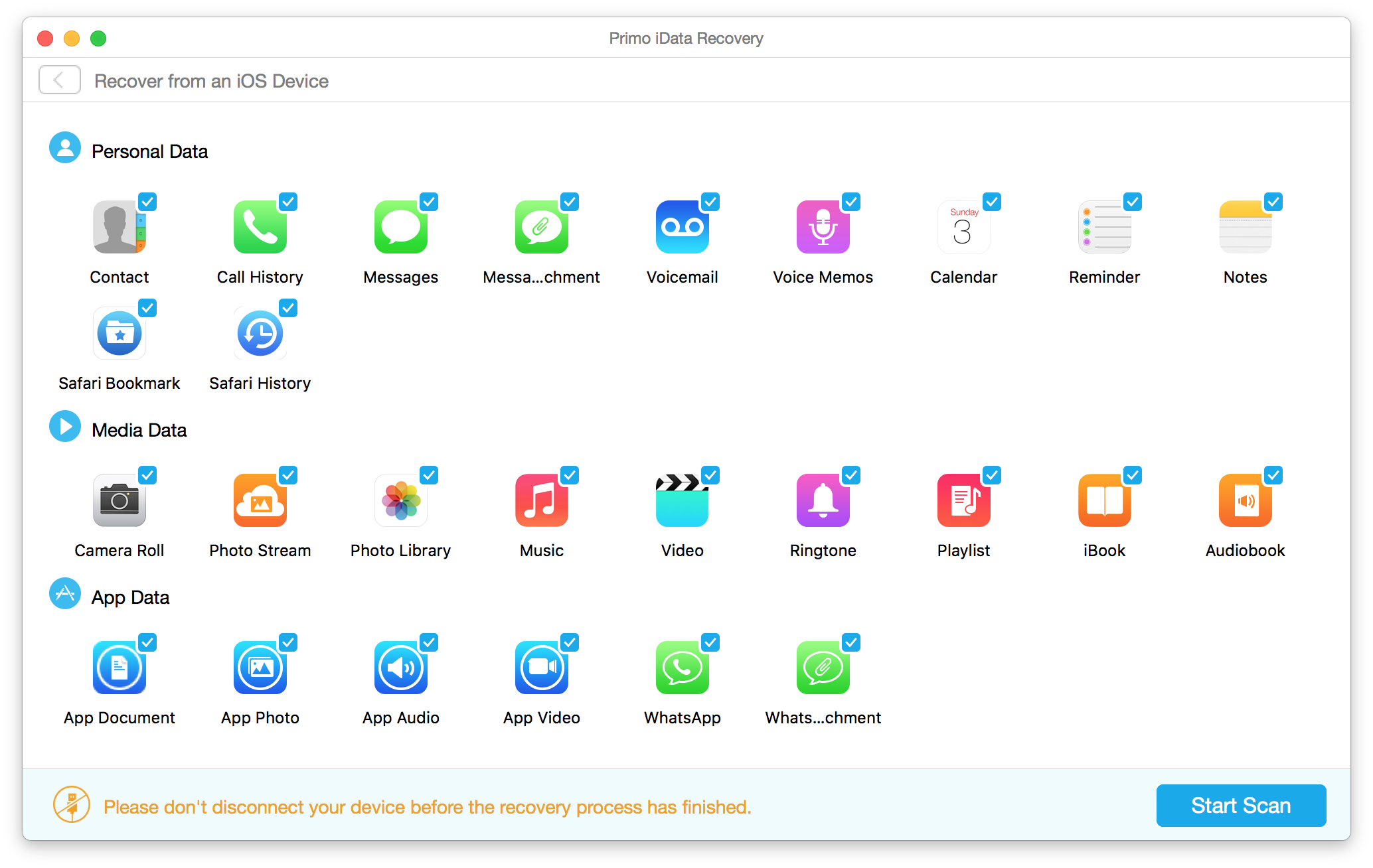Click the Notes icon
Screen dimensions: 1373x868
[x=1246, y=227]
